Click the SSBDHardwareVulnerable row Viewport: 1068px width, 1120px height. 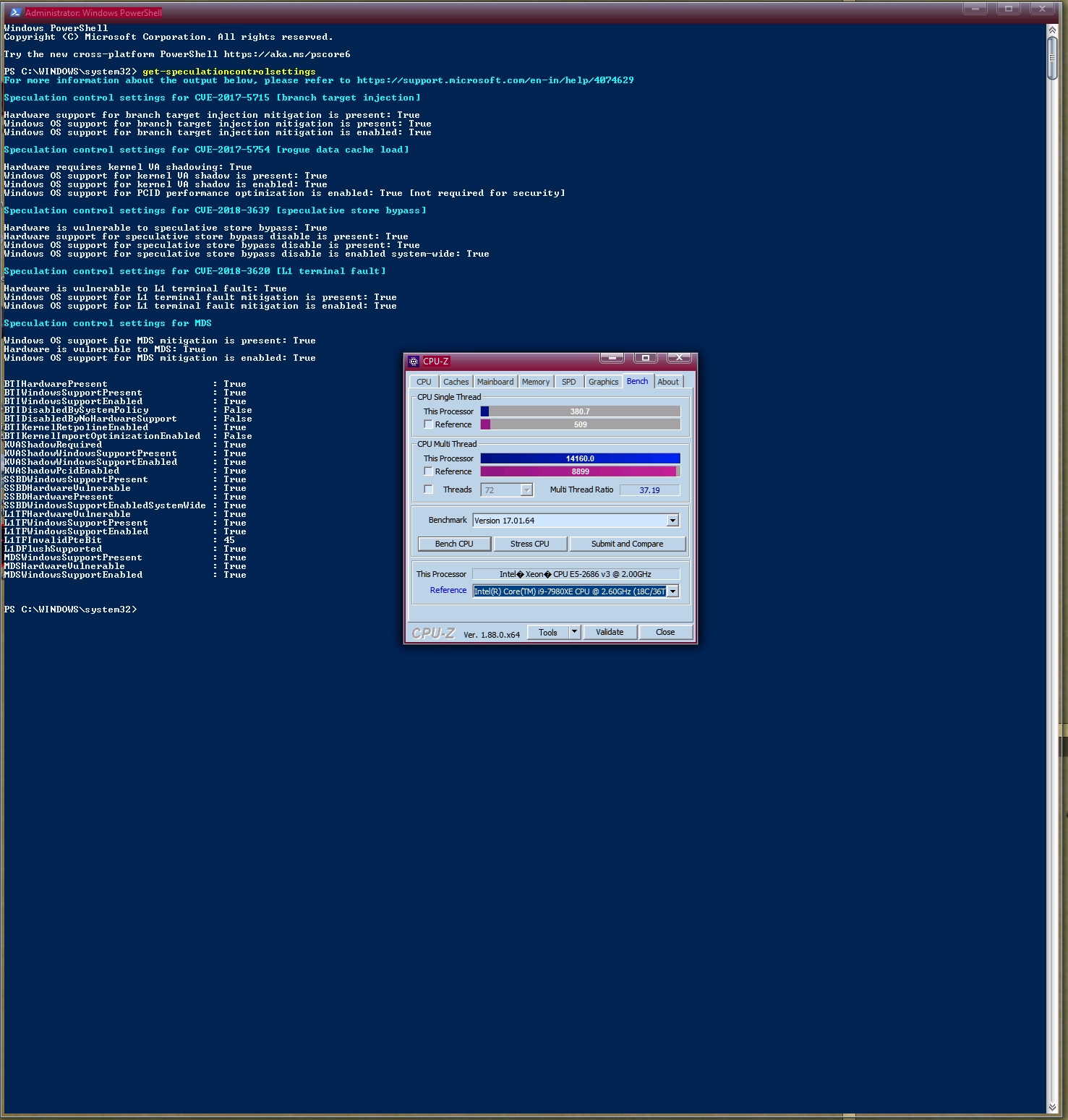(125, 488)
